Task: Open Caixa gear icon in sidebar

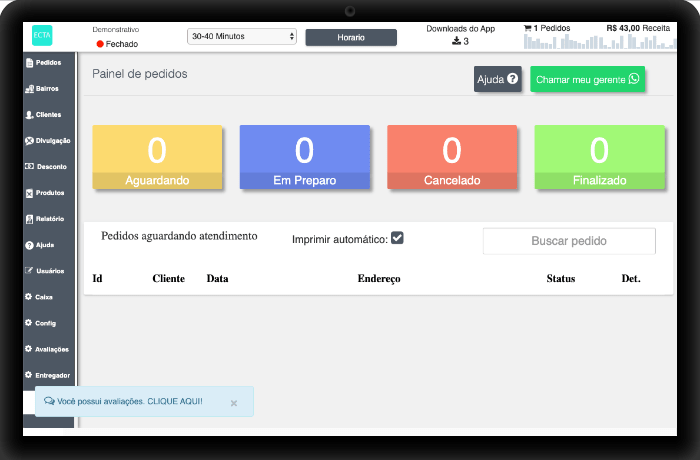Action: click(29, 297)
